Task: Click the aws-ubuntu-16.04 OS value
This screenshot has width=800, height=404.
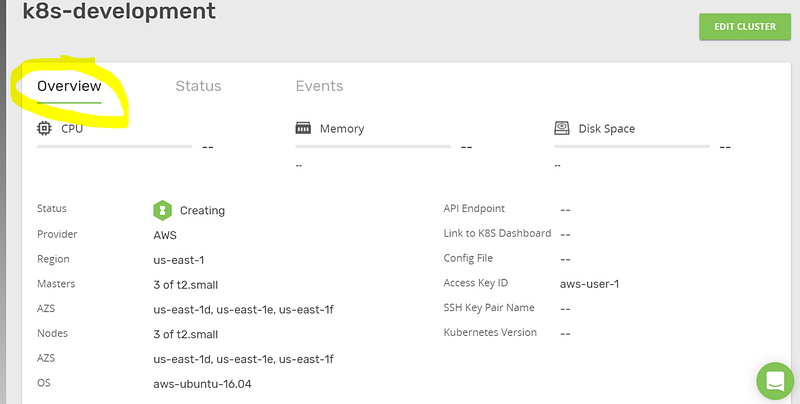Action: coord(202,383)
